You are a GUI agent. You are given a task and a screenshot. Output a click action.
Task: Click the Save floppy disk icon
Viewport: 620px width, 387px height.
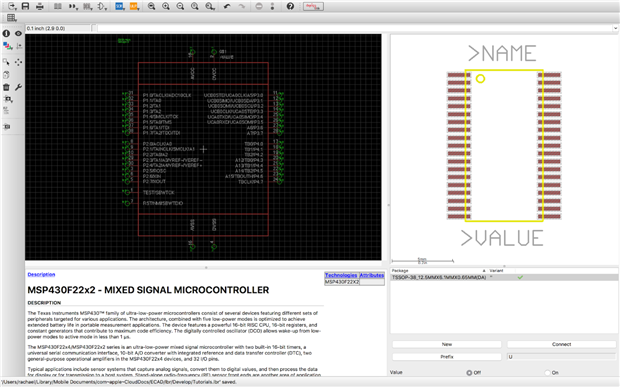click(x=25, y=6)
